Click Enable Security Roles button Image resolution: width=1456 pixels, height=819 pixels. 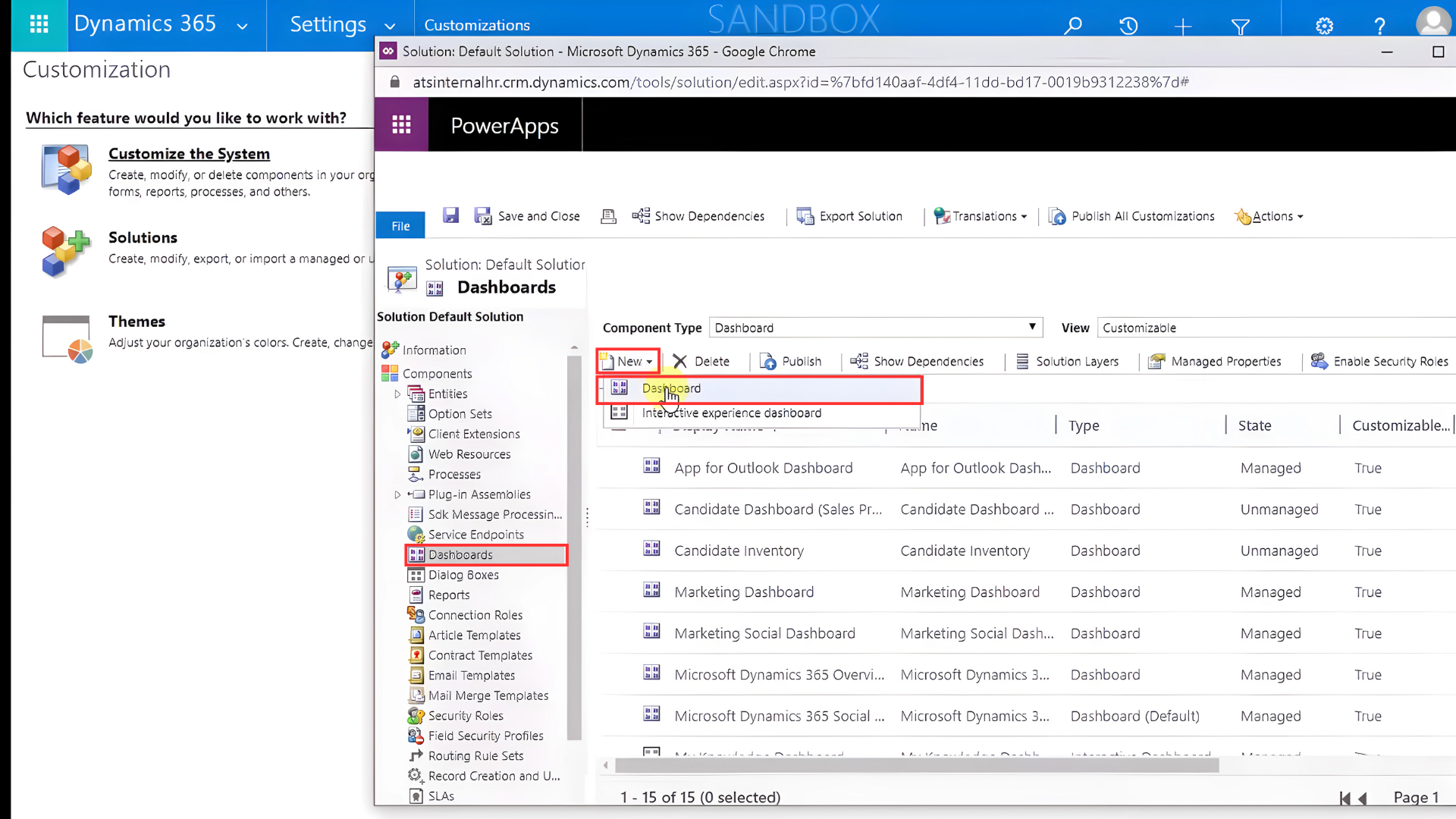point(1379,361)
